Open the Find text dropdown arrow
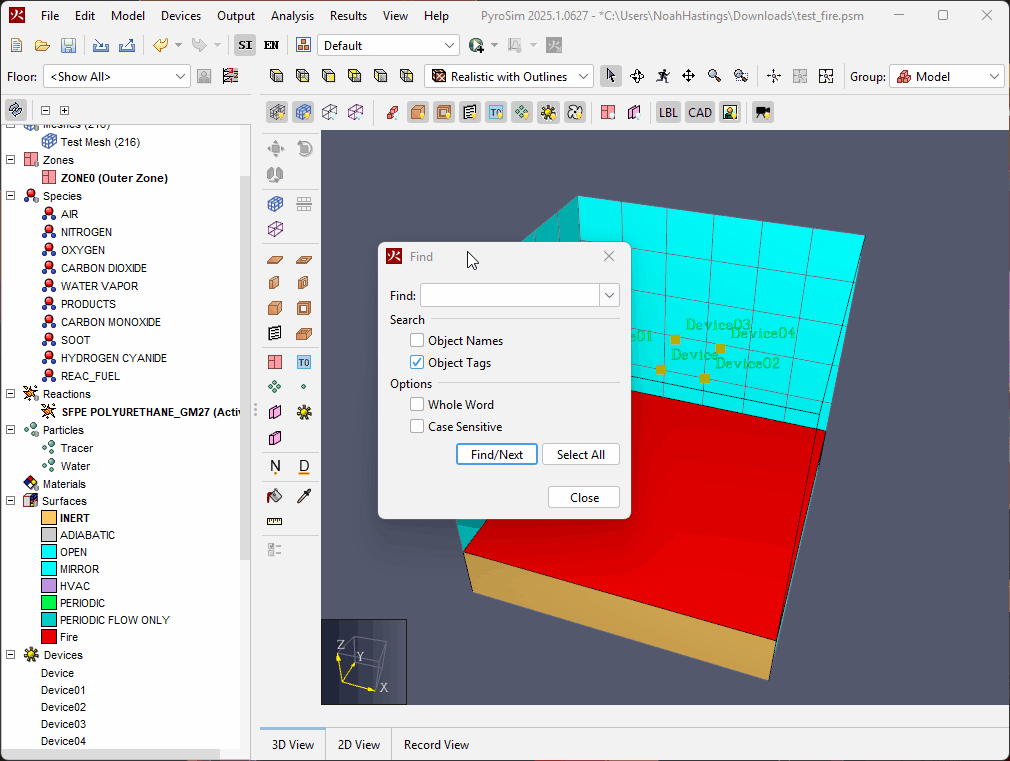The height and width of the screenshot is (761, 1010). 609,296
